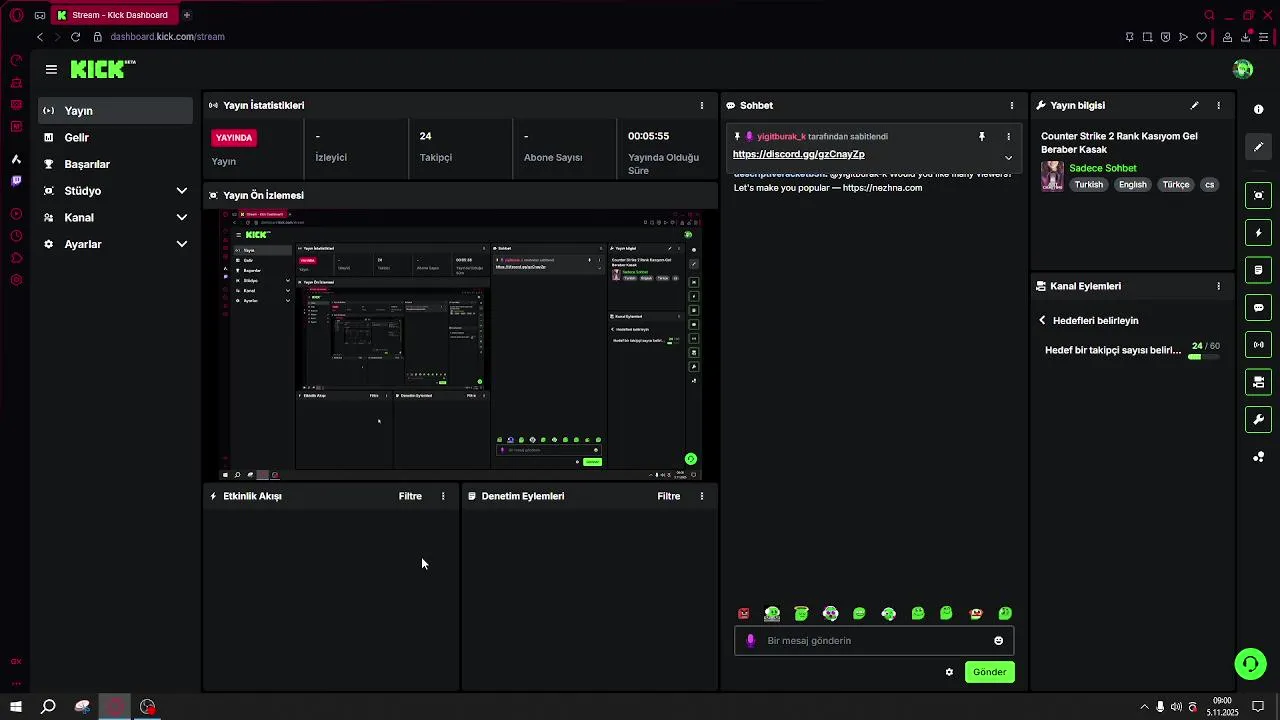Click the YAYINDA live status badge

234,137
